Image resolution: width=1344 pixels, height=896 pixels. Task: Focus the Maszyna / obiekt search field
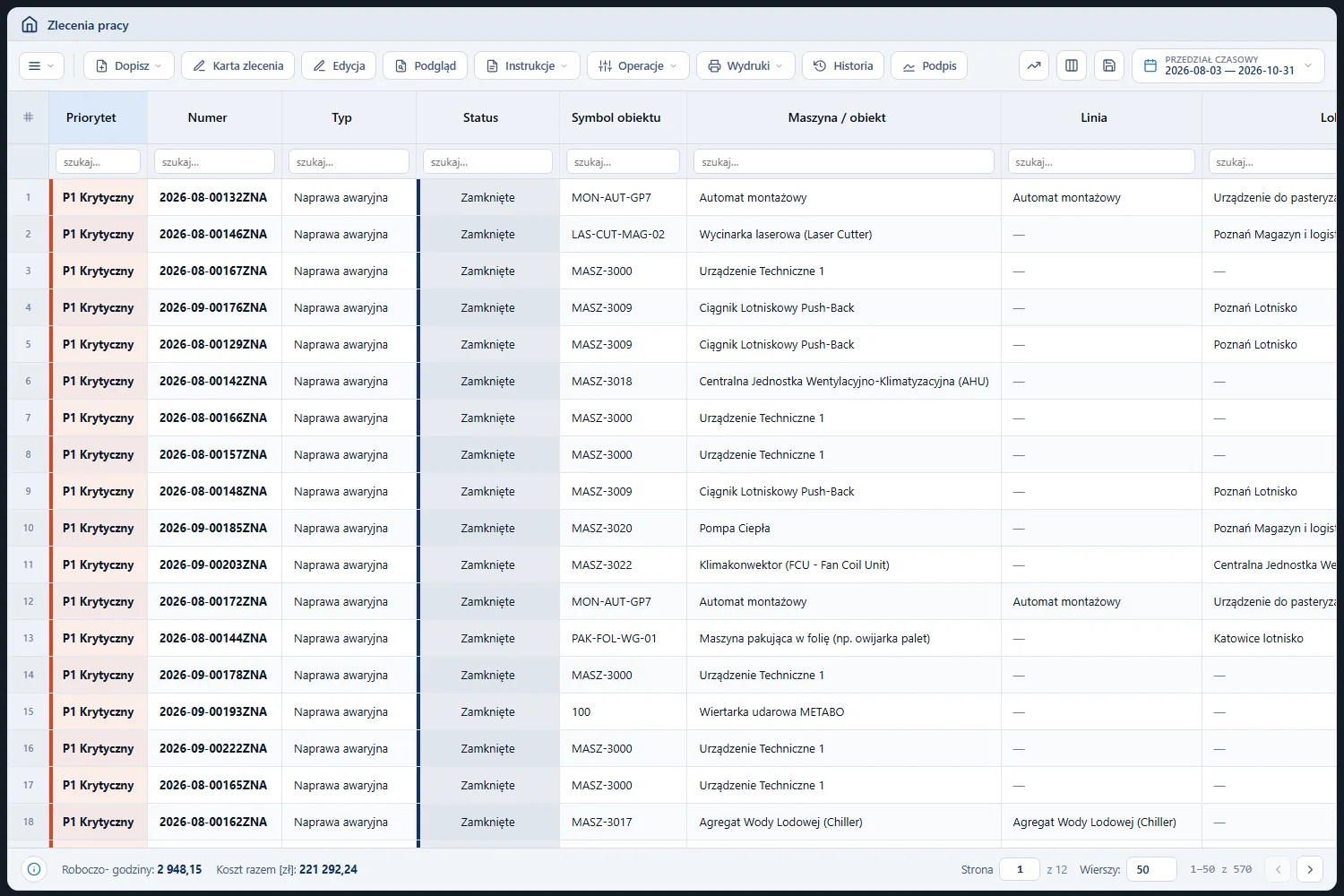[x=844, y=161]
